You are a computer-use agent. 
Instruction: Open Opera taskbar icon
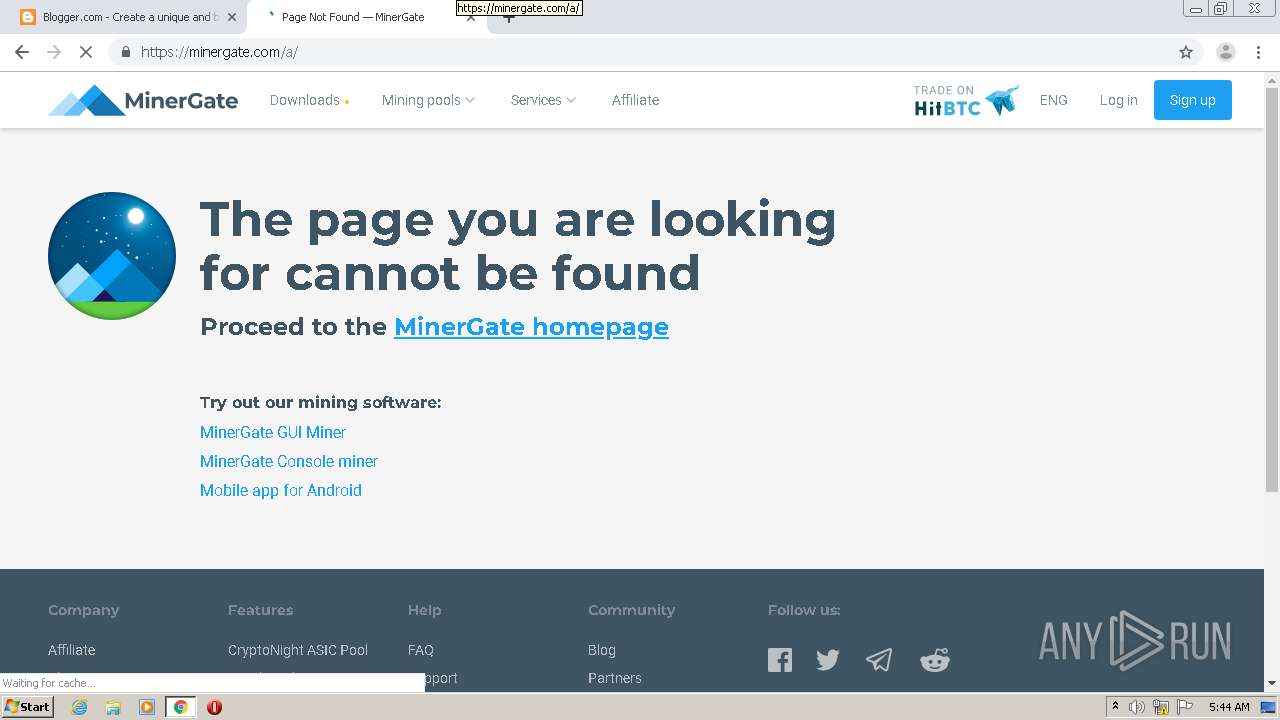coord(214,707)
